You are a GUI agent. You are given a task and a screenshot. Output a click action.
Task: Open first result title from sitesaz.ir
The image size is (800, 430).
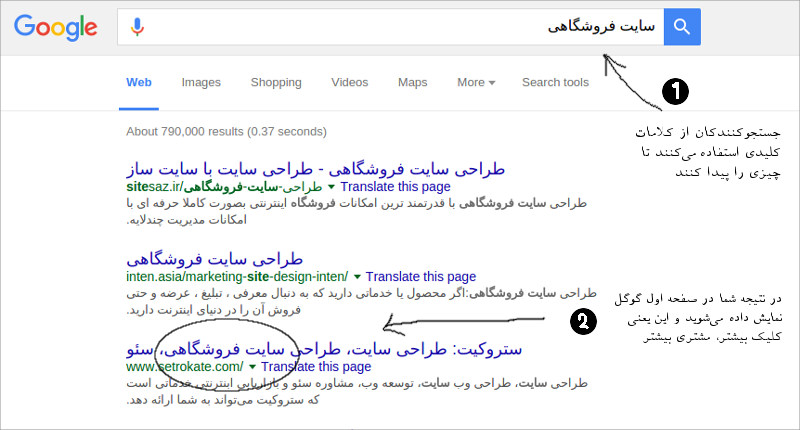click(x=315, y=169)
